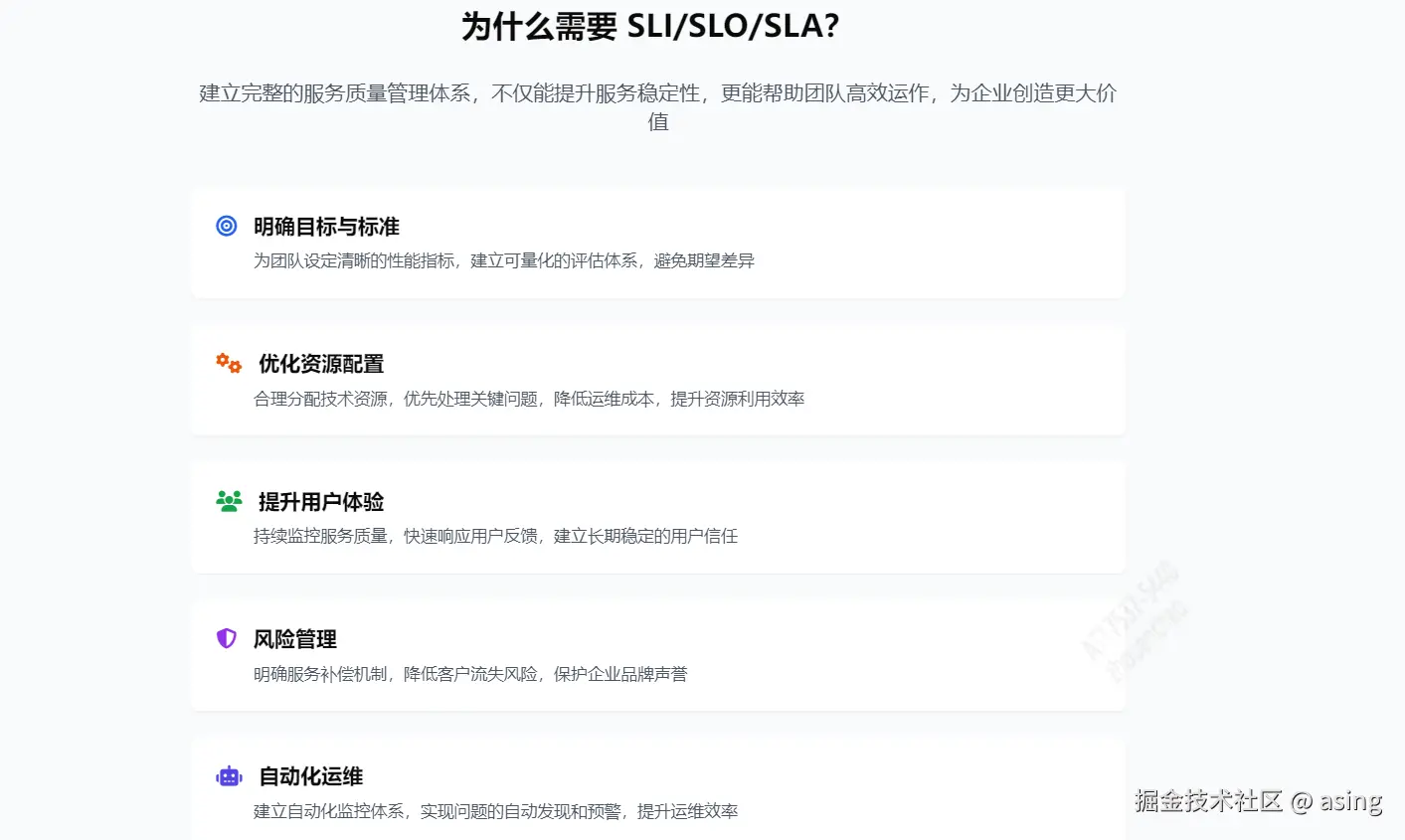Click the heading 为什么需要 SLI/SLO/SLA?
The width and height of the screenshot is (1405, 840).
point(650,26)
